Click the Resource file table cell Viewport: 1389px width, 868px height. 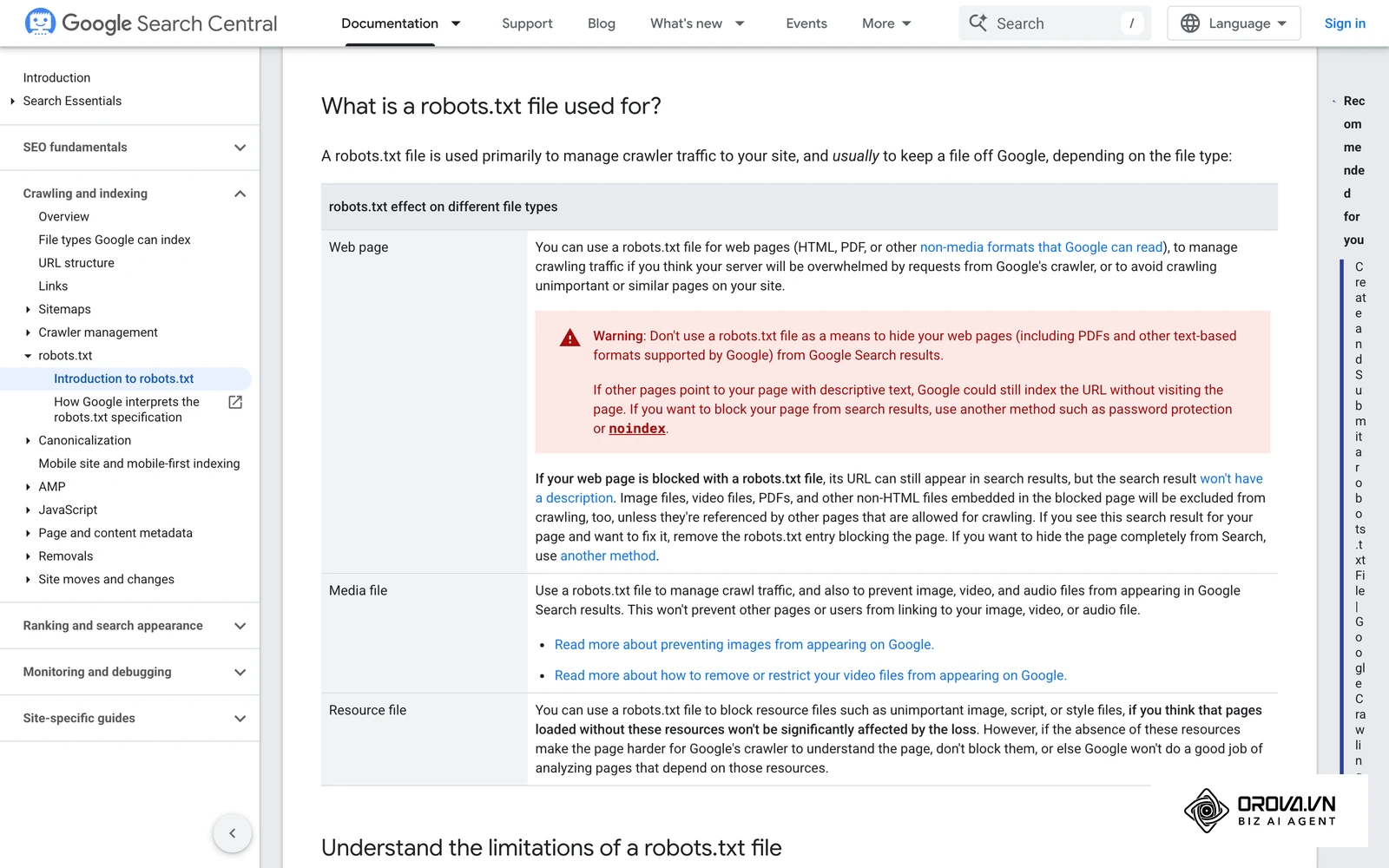425,739
